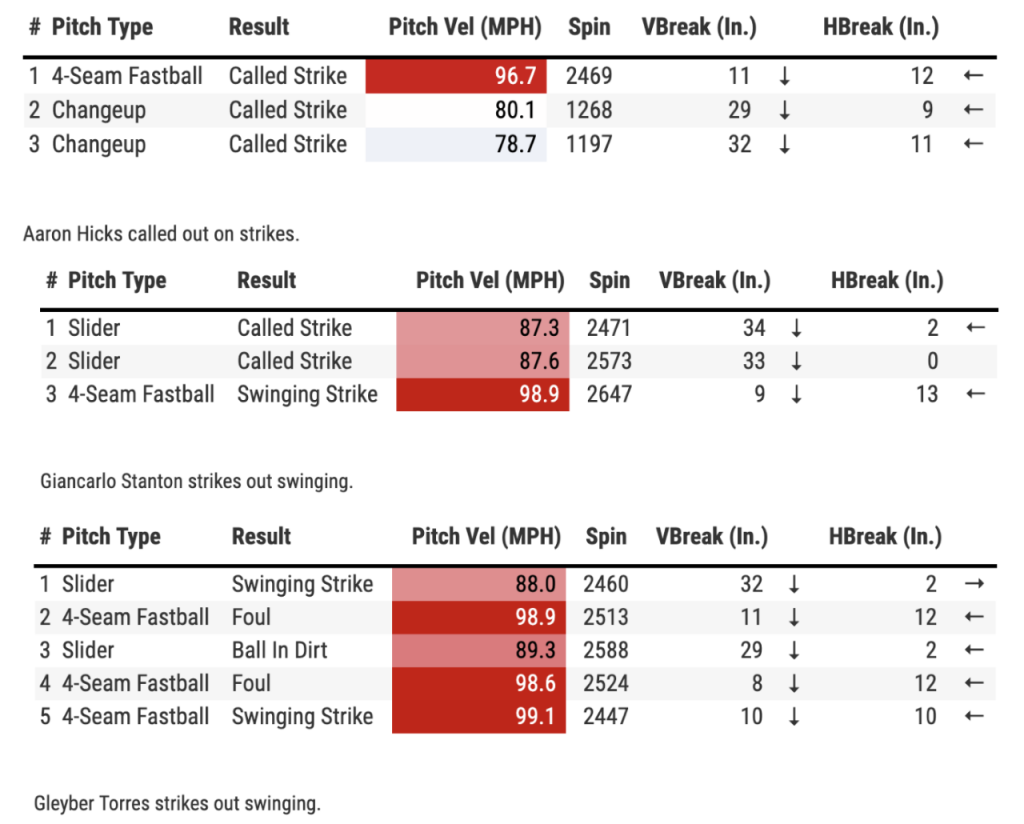Select the spin value 1268 cell

coord(589,110)
